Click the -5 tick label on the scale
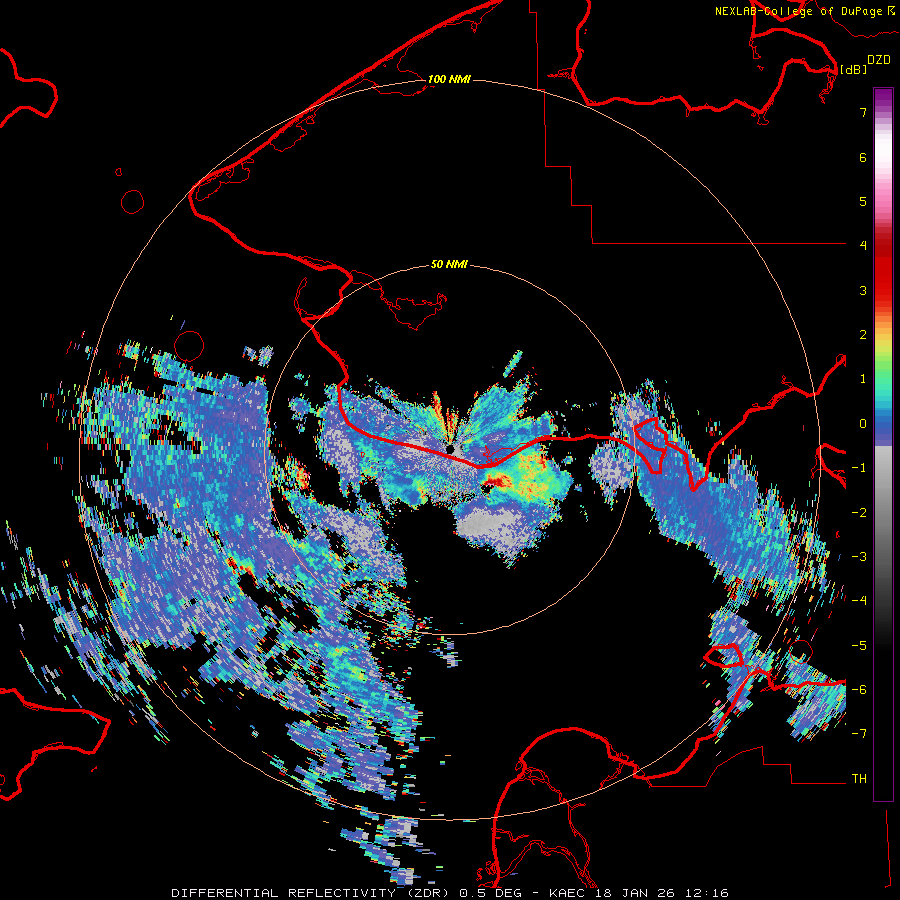The width and height of the screenshot is (900, 900). (x=859, y=646)
